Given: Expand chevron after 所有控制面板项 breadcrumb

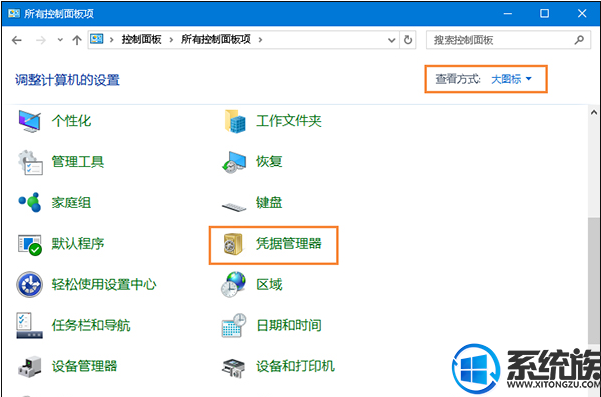Looking at the screenshot, I should pos(260,39).
